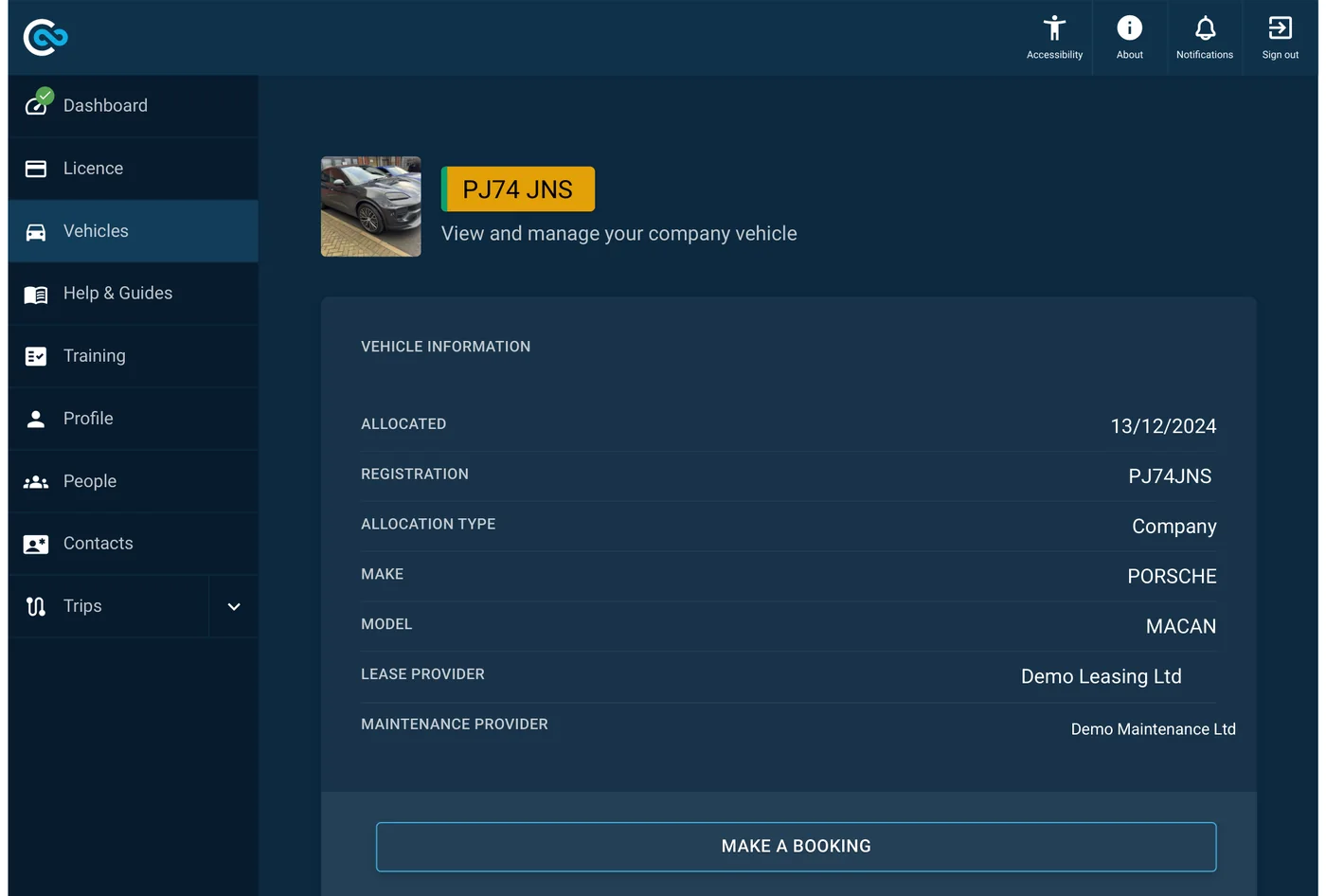Image resolution: width=1326 pixels, height=896 pixels.
Task: Click the Sign out icon
Action: (x=1281, y=28)
